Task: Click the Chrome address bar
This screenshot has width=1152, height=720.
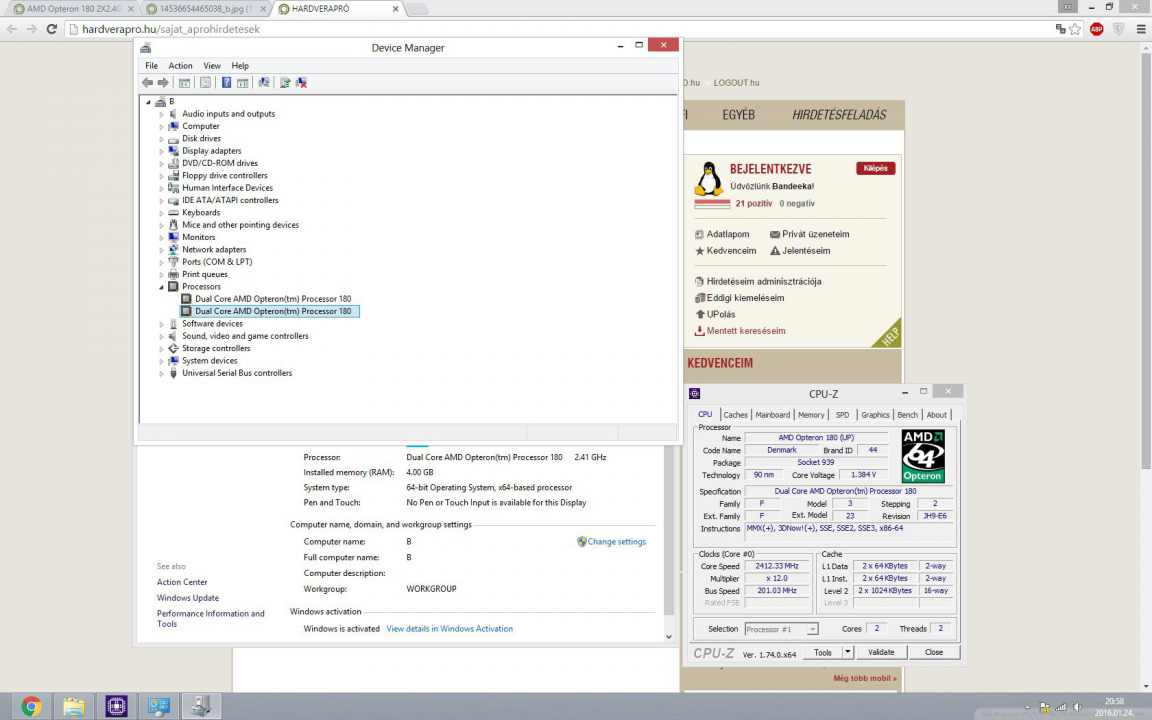Action: (558, 29)
